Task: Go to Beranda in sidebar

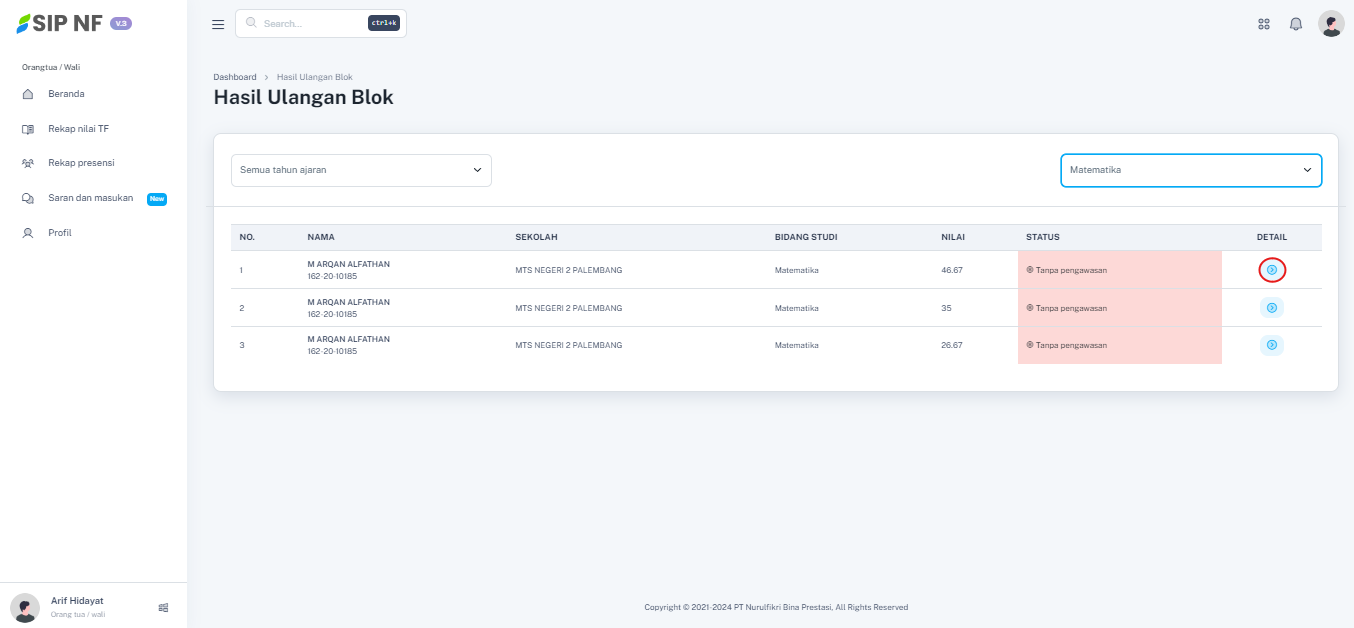Action: [x=66, y=94]
